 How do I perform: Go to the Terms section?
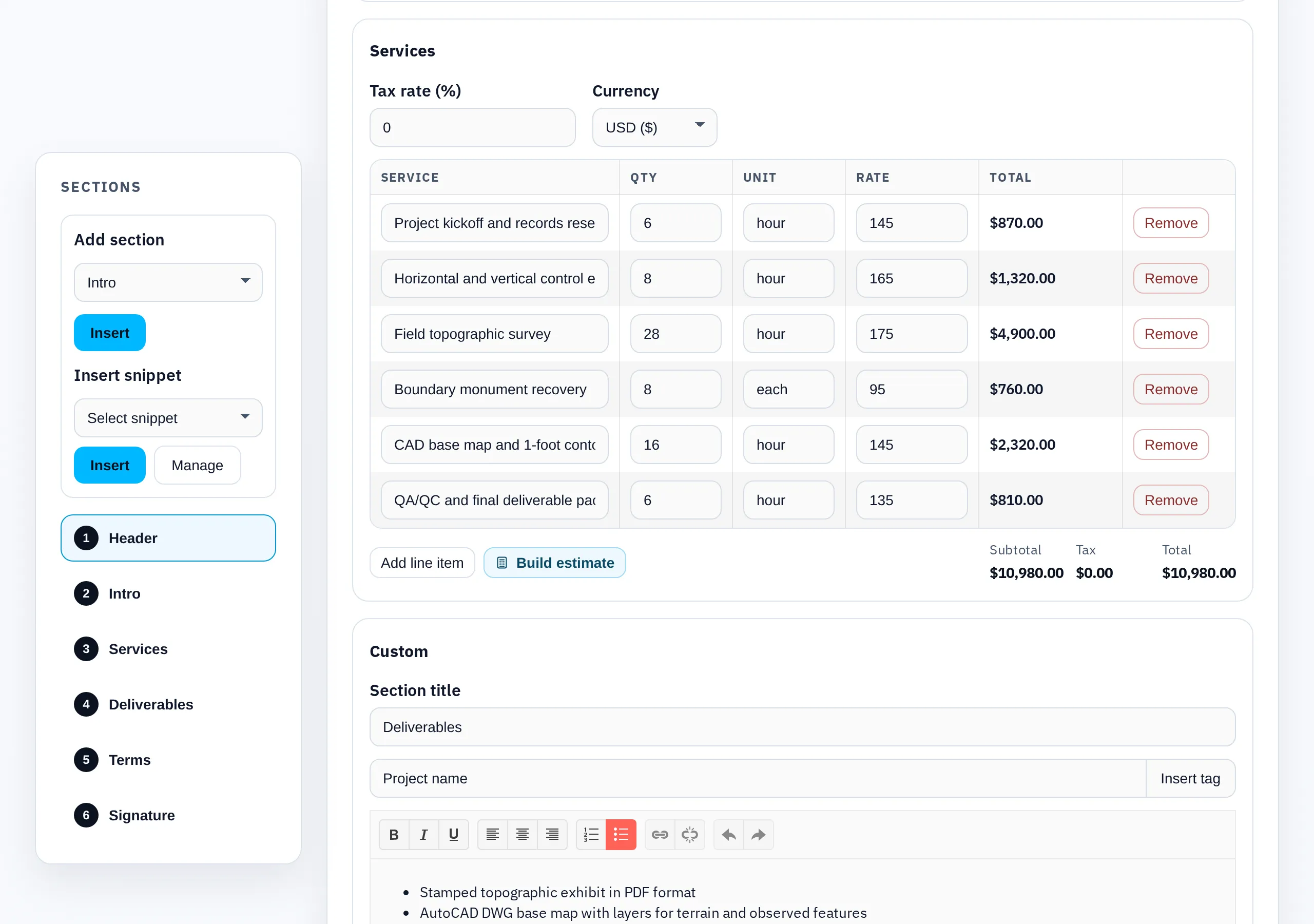tap(129, 760)
